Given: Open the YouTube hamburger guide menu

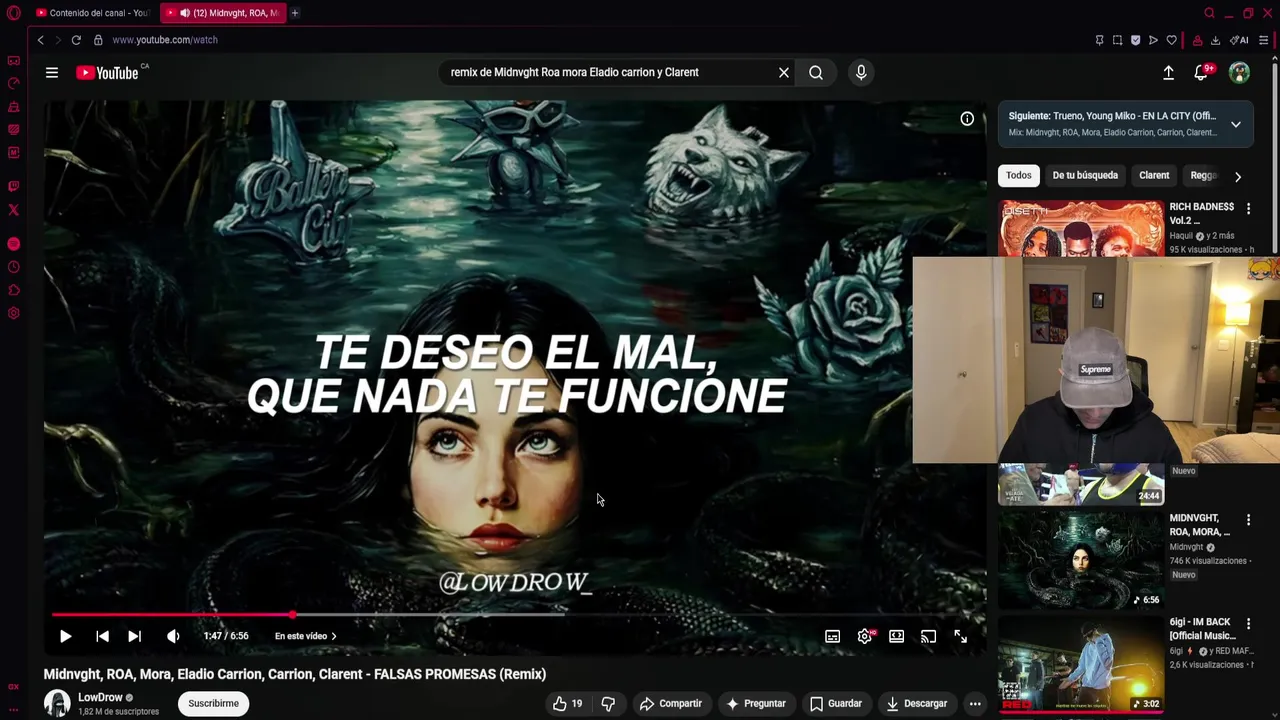Looking at the screenshot, I should [x=52, y=72].
